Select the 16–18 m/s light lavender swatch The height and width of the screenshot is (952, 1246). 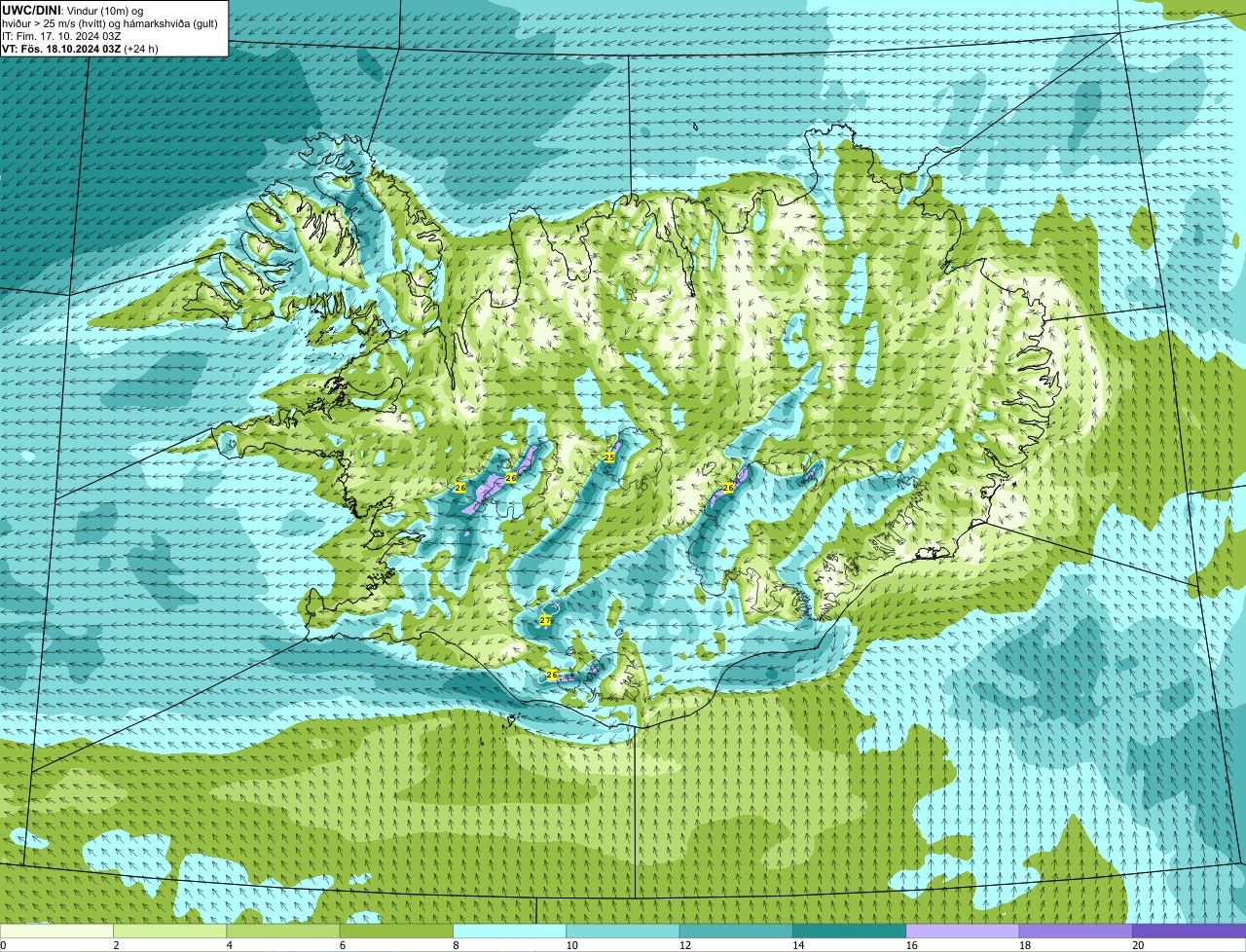[963, 931]
